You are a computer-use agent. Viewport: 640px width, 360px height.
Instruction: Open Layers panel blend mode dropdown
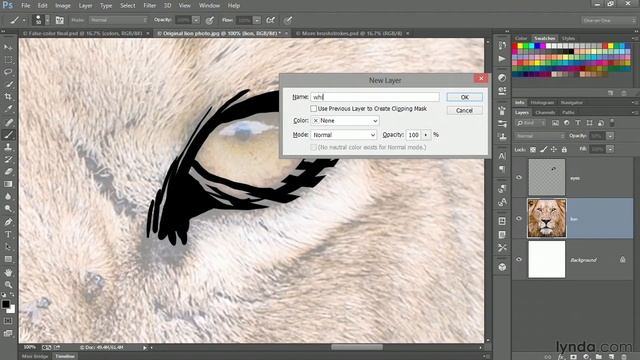click(540, 136)
